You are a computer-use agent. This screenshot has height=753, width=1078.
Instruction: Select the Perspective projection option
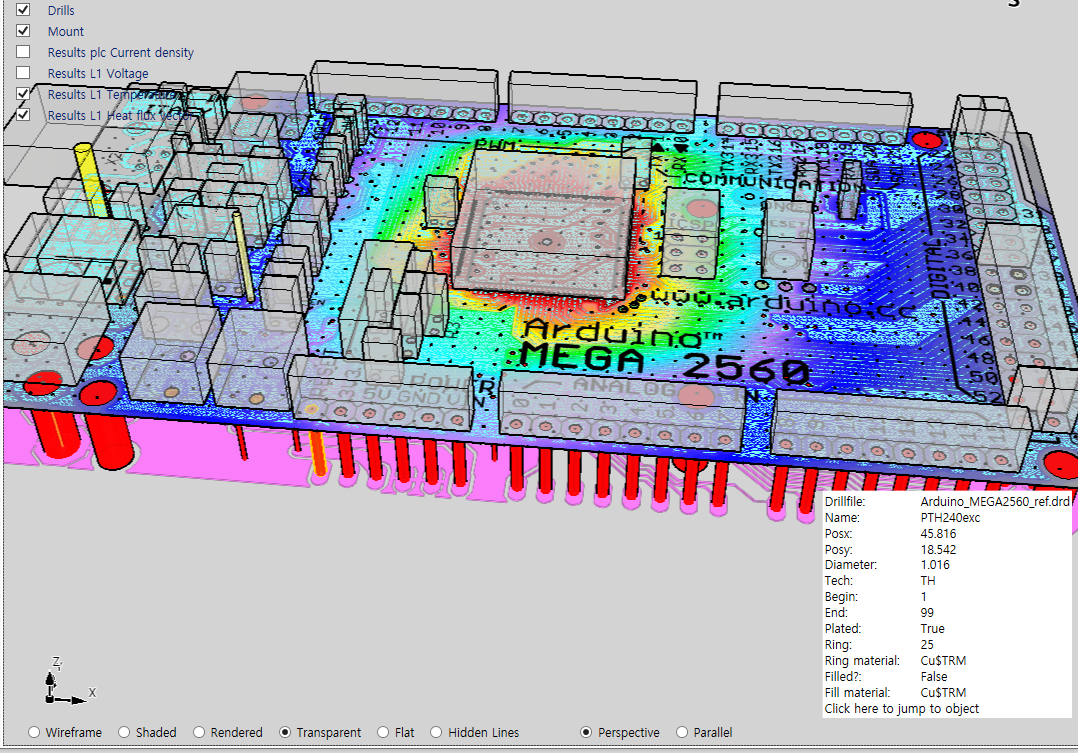[586, 732]
